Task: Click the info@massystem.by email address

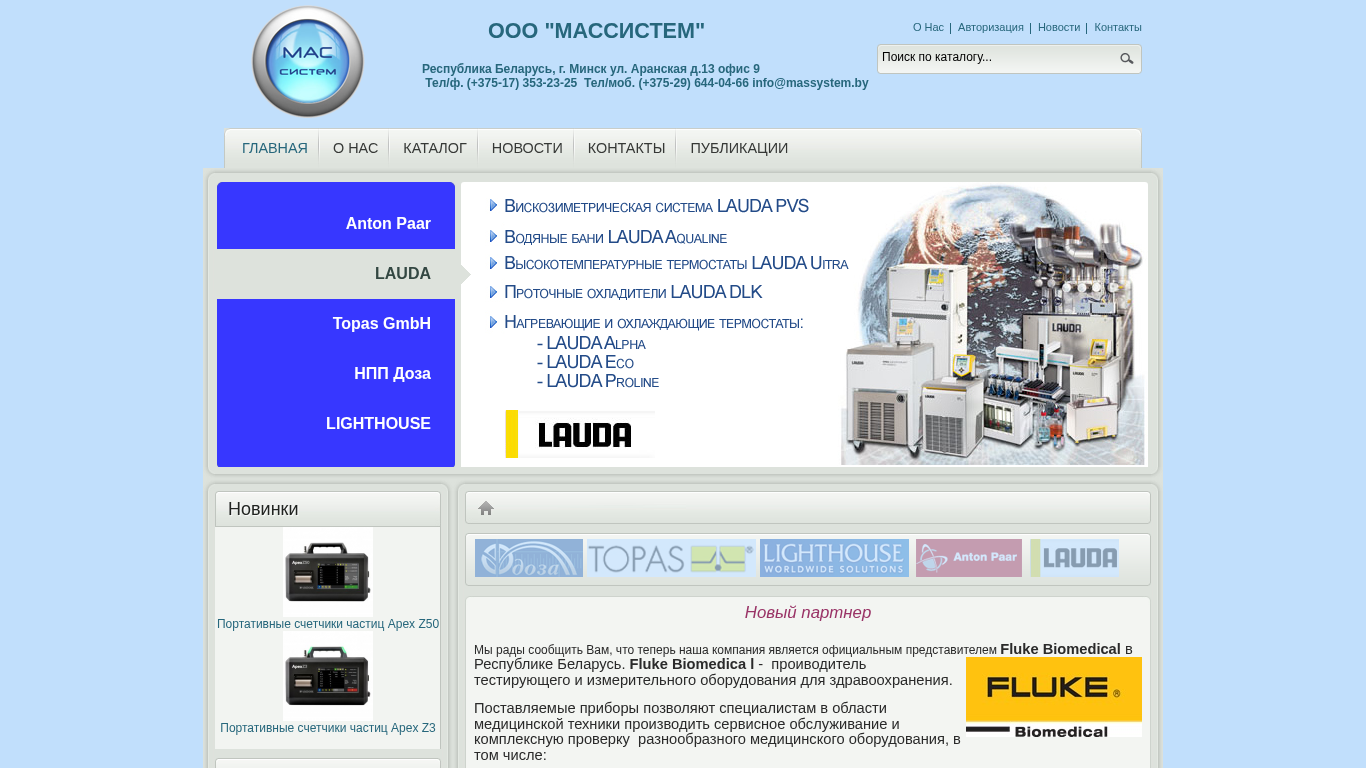Action: tap(810, 83)
